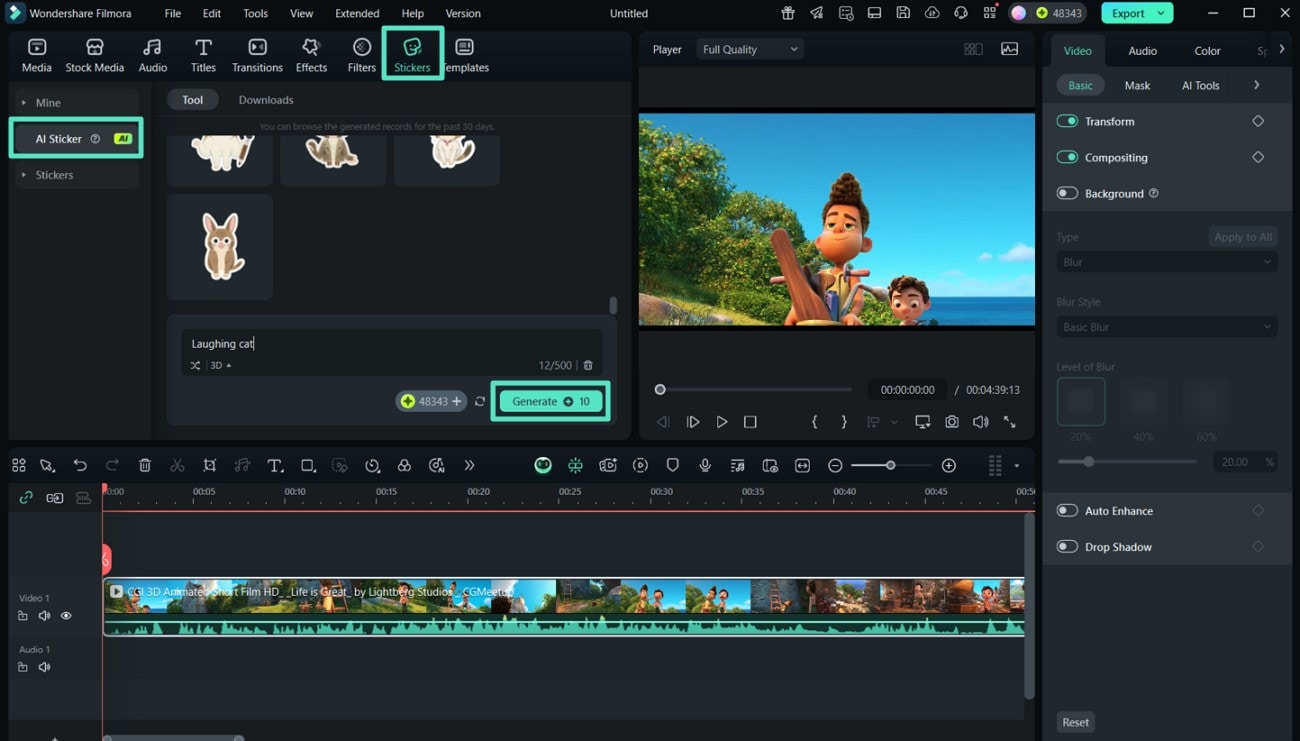Switch to the Color properties tab
This screenshot has height=741, width=1300.
pyautogui.click(x=1207, y=50)
